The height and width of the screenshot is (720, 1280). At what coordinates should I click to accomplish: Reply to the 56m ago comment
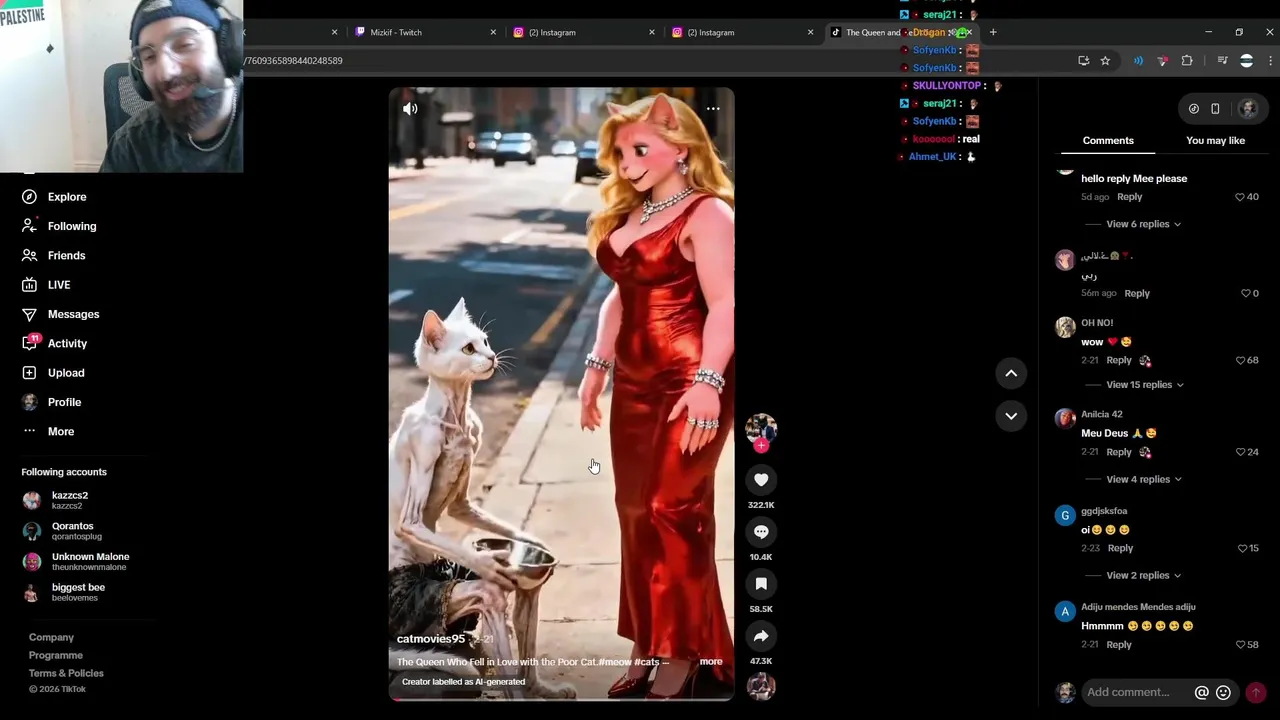(x=1137, y=293)
